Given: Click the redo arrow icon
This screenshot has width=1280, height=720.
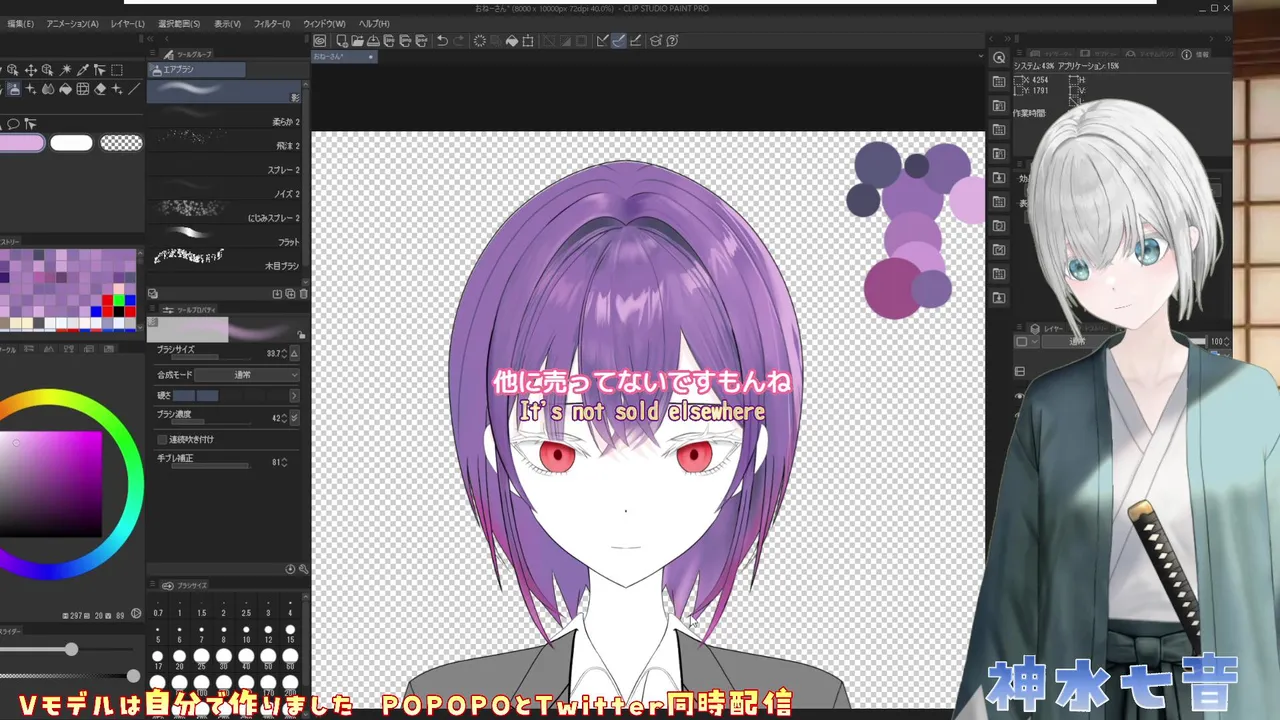Looking at the screenshot, I should click(459, 41).
